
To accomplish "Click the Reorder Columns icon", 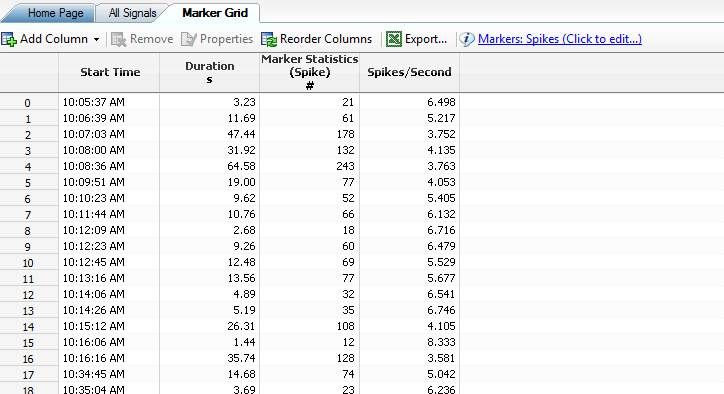I will [269, 39].
